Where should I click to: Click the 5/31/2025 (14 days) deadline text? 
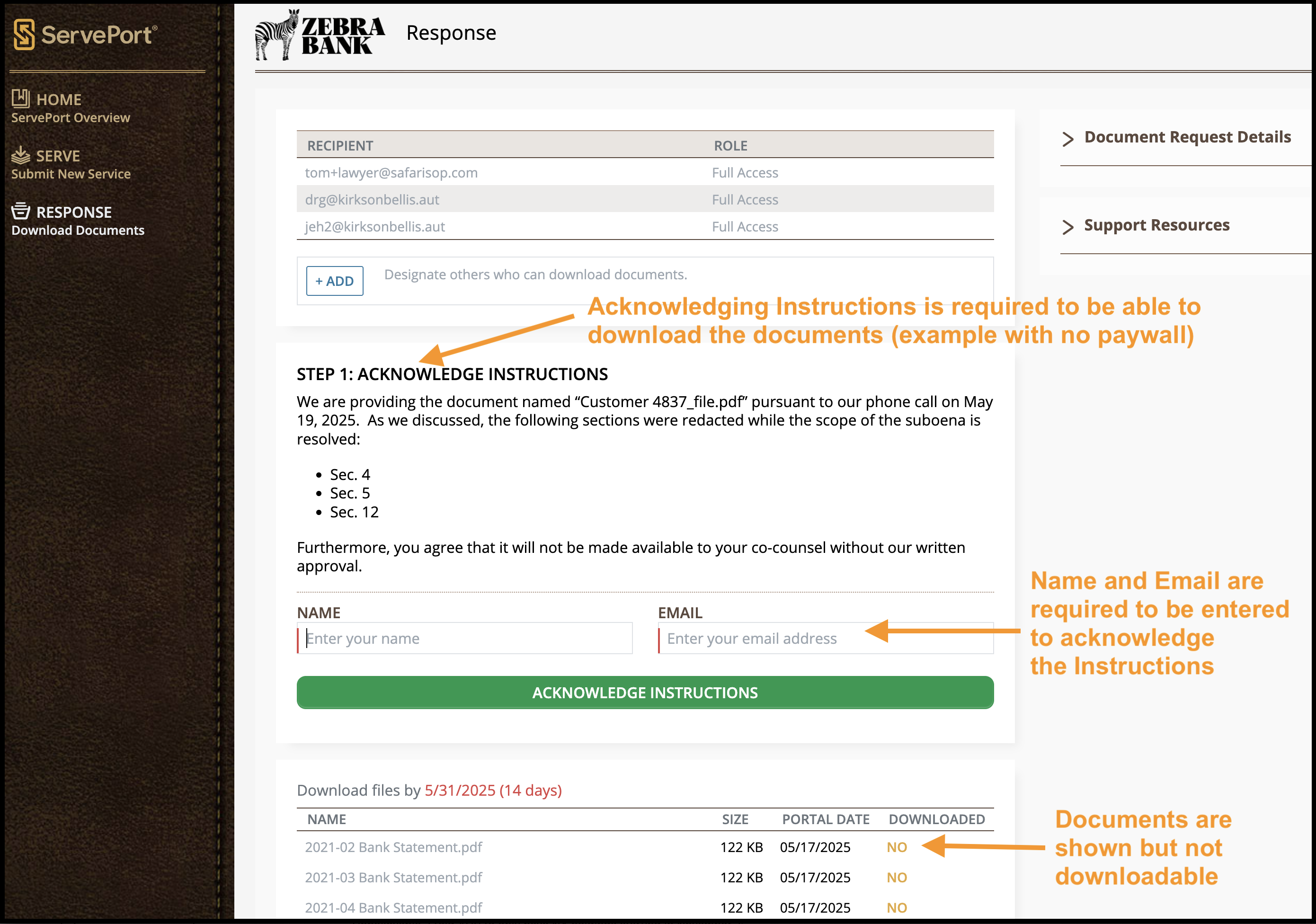493,791
